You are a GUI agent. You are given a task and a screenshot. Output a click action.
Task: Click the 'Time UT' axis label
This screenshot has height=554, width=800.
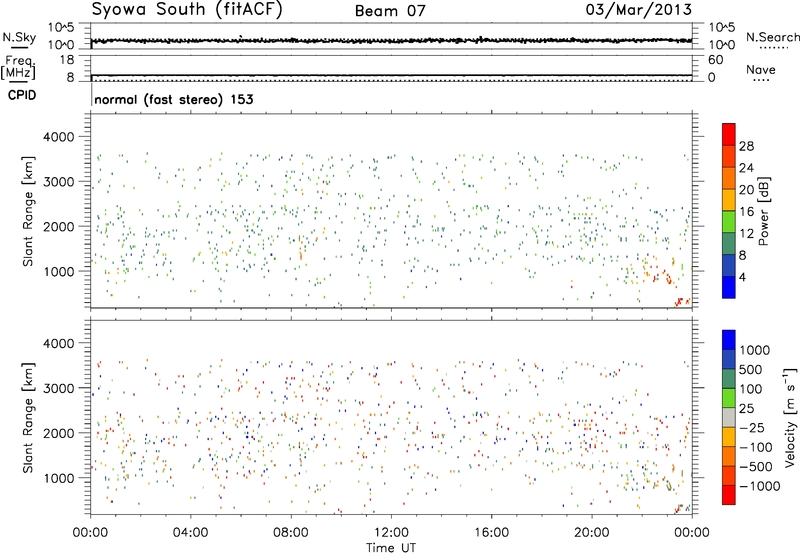(x=391, y=548)
